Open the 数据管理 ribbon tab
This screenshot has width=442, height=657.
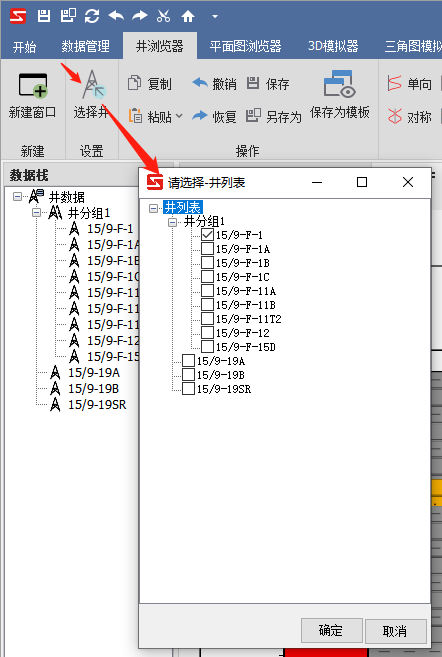(85, 46)
